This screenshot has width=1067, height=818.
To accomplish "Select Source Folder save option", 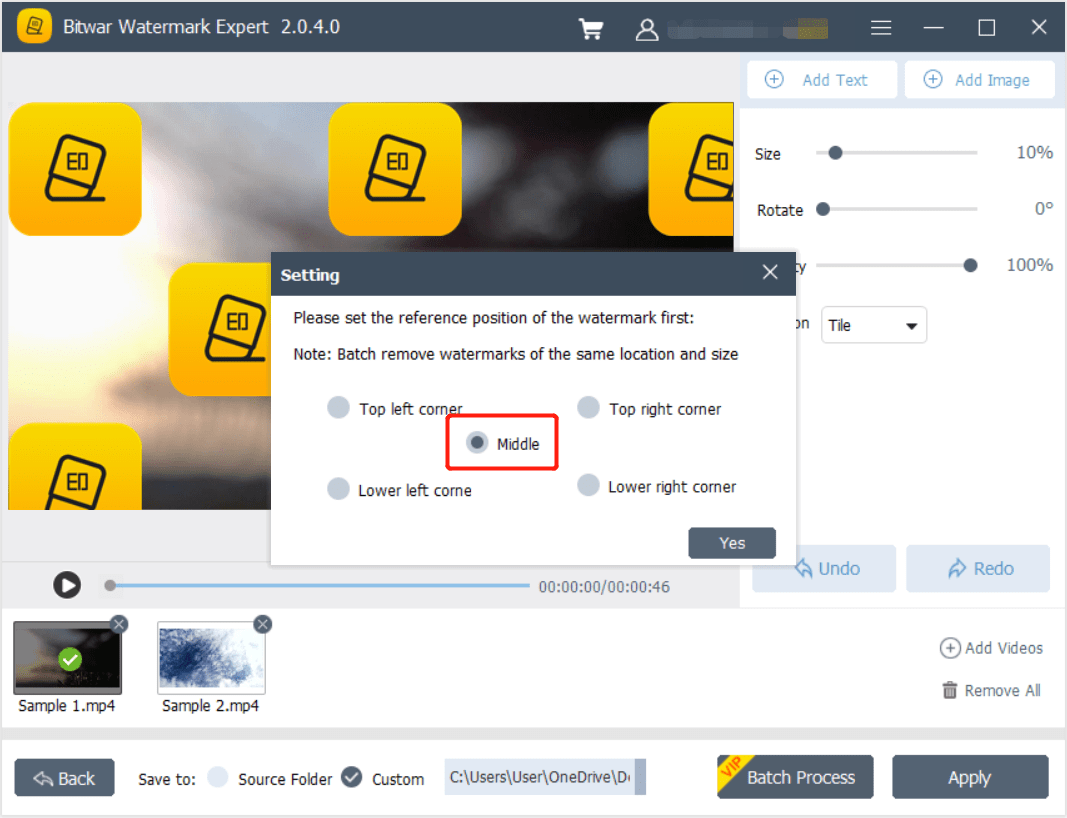I will point(218,777).
